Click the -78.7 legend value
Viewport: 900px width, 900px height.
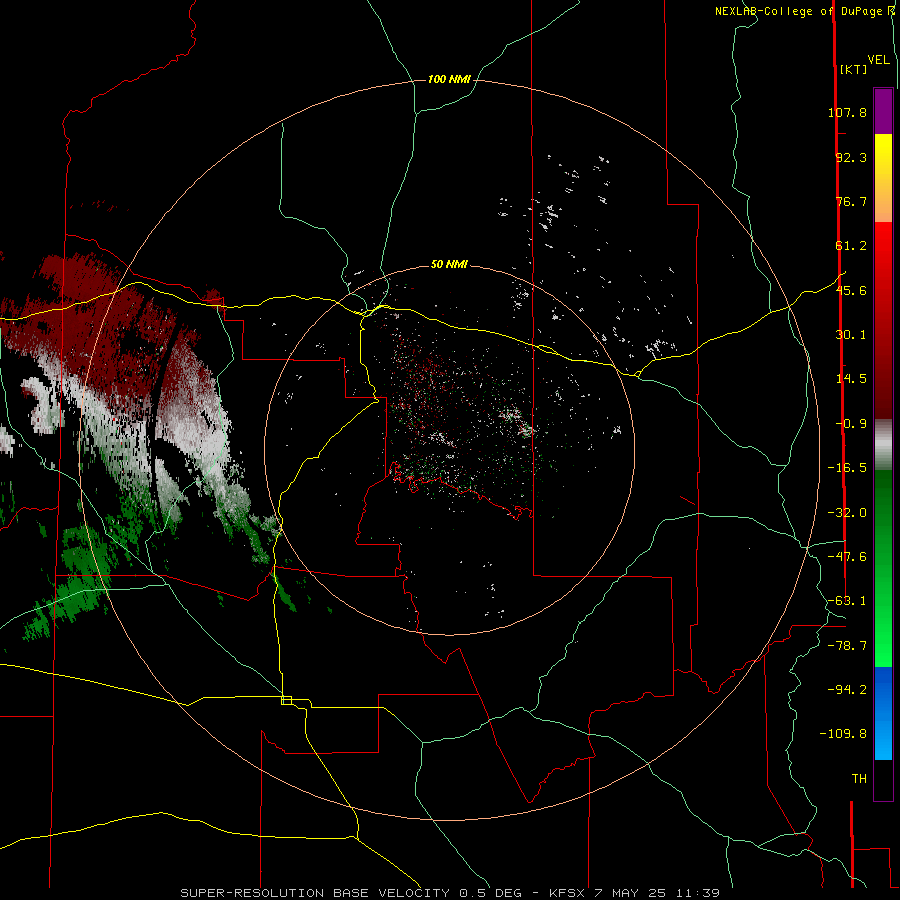(847, 646)
